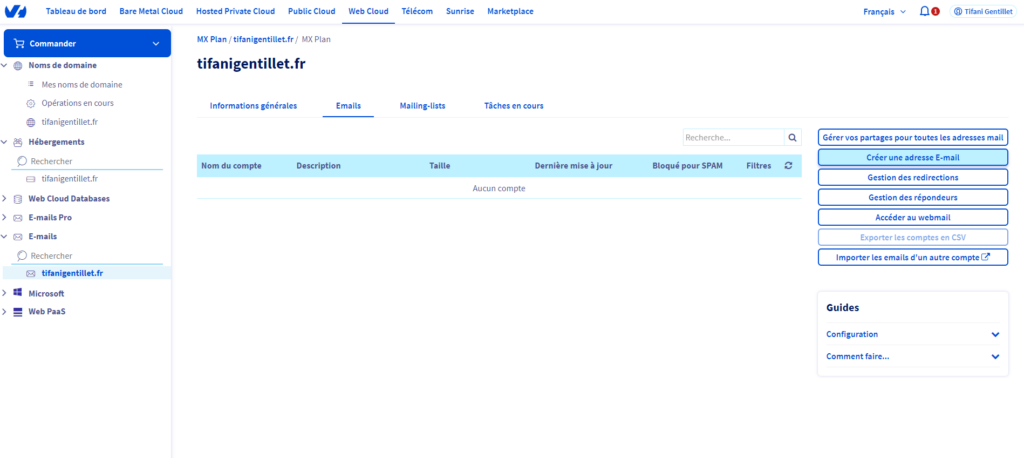Viewport: 1024px width, 458px height.
Task: Open Opérations en cours in sidebar
Action: click(75, 103)
